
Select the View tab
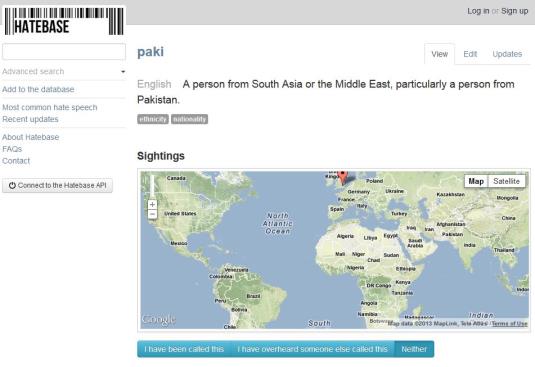click(x=439, y=54)
